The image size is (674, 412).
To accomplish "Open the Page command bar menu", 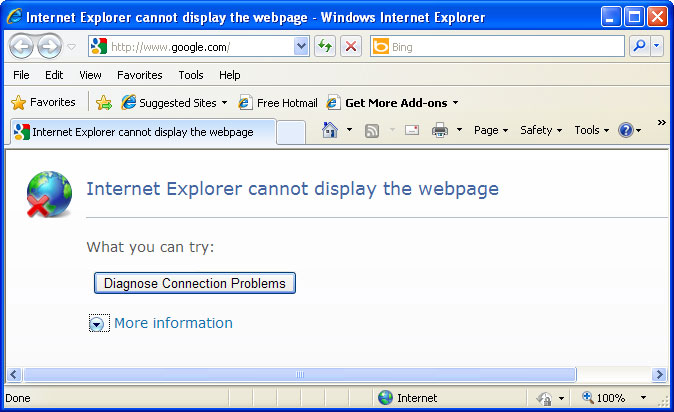I will [x=491, y=130].
